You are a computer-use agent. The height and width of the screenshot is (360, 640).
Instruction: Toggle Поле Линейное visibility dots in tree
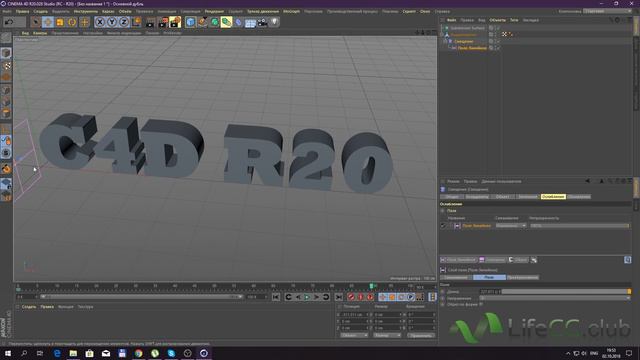[495, 48]
